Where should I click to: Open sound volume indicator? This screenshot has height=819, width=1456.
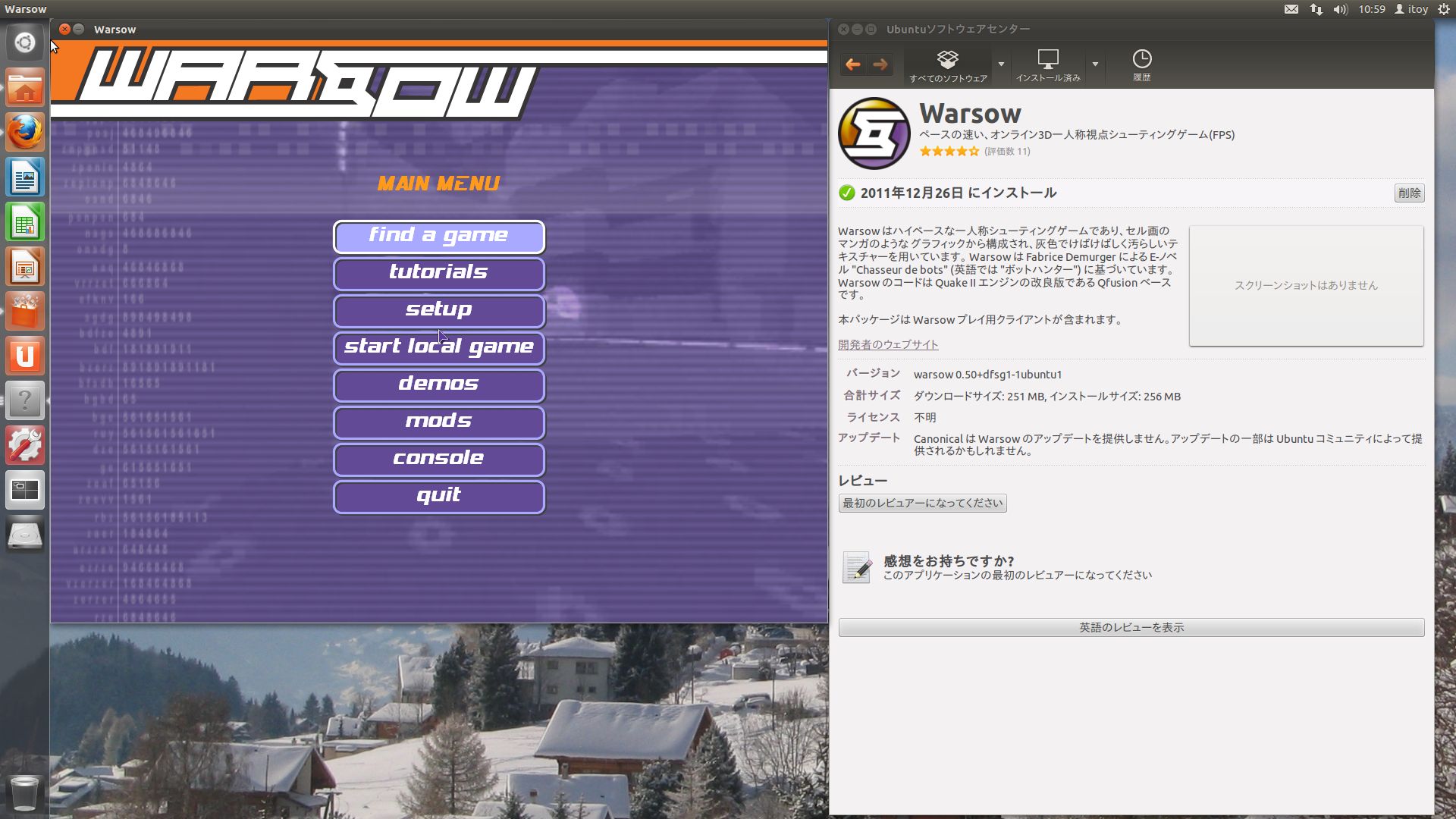point(1340,9)
